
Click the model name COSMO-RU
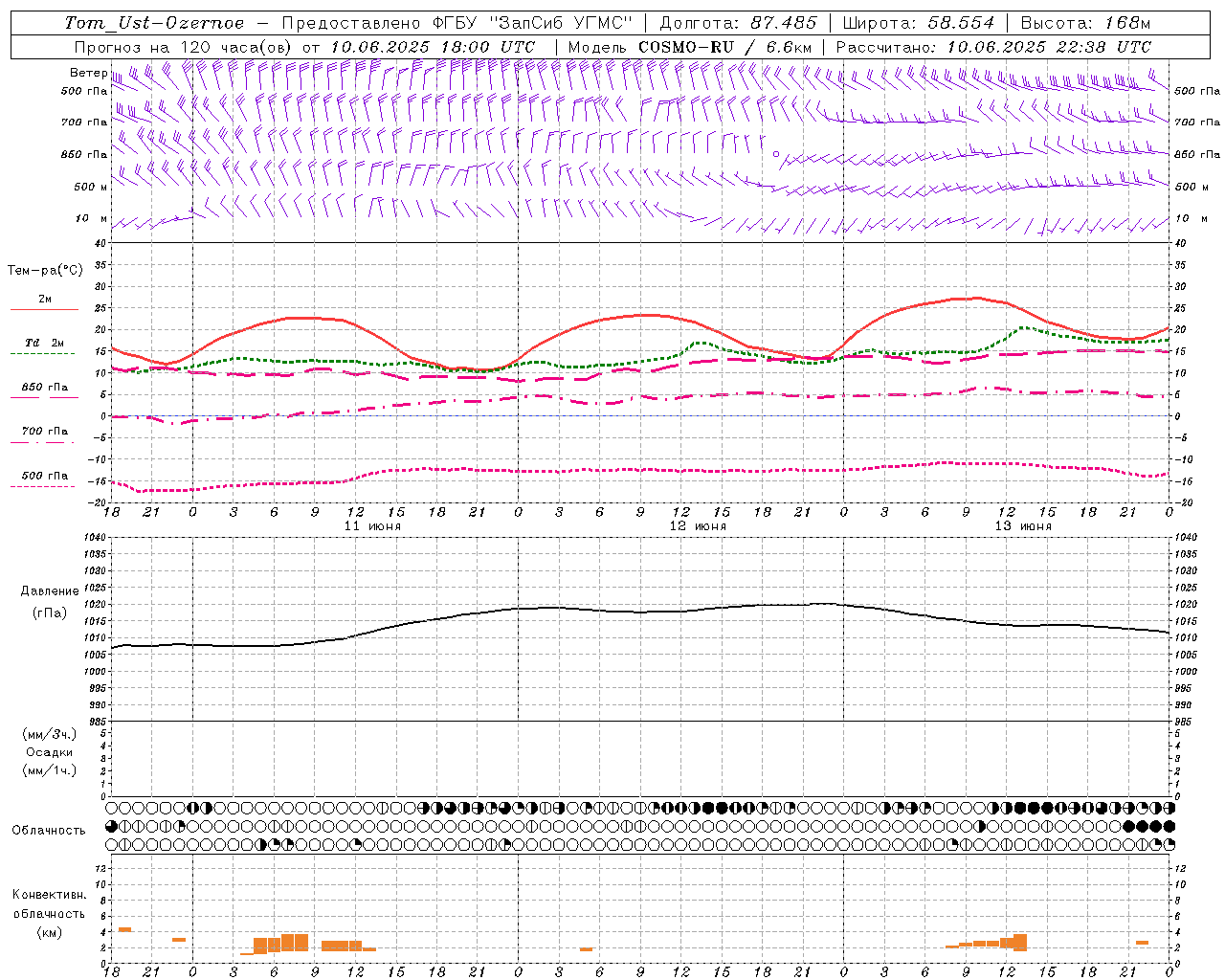pyautogui.click(x=685, y=47)
